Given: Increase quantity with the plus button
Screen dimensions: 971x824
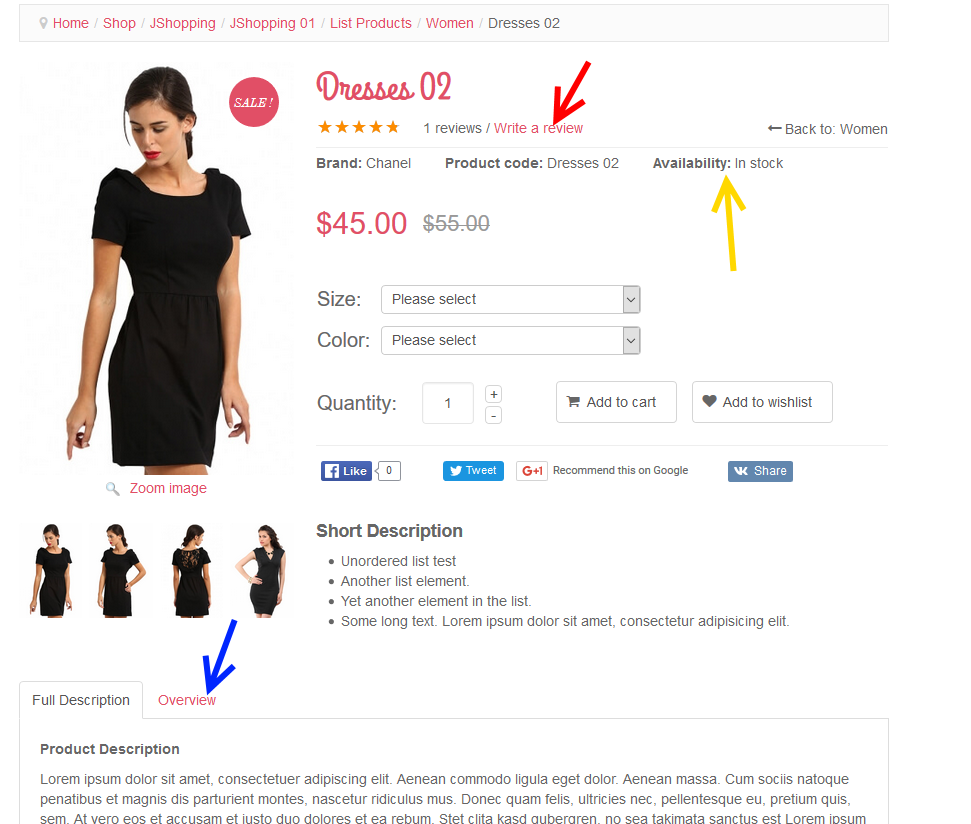Looking at the screenshot, I should 494,394.
